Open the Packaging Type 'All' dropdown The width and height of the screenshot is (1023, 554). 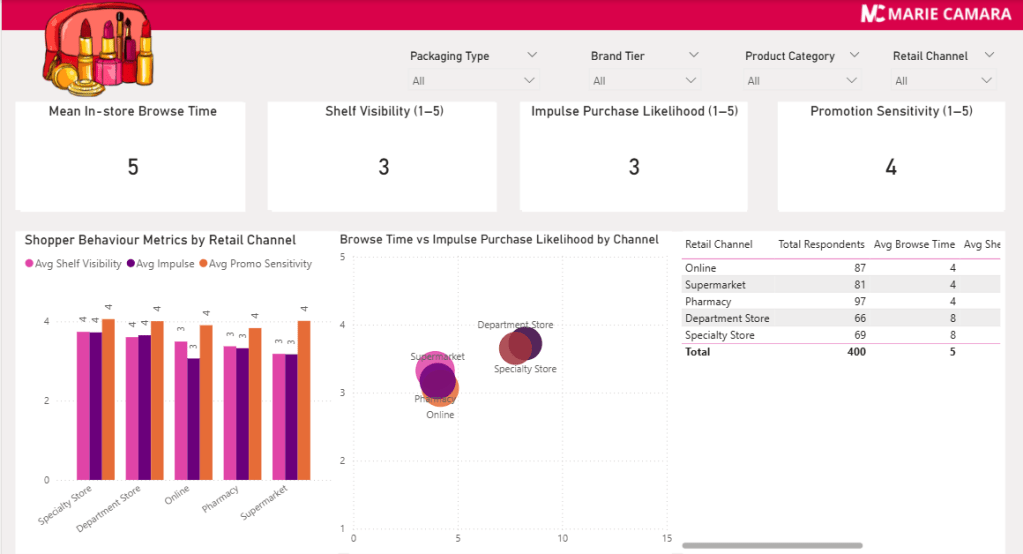pyautogui.click(x=475, y=81)
